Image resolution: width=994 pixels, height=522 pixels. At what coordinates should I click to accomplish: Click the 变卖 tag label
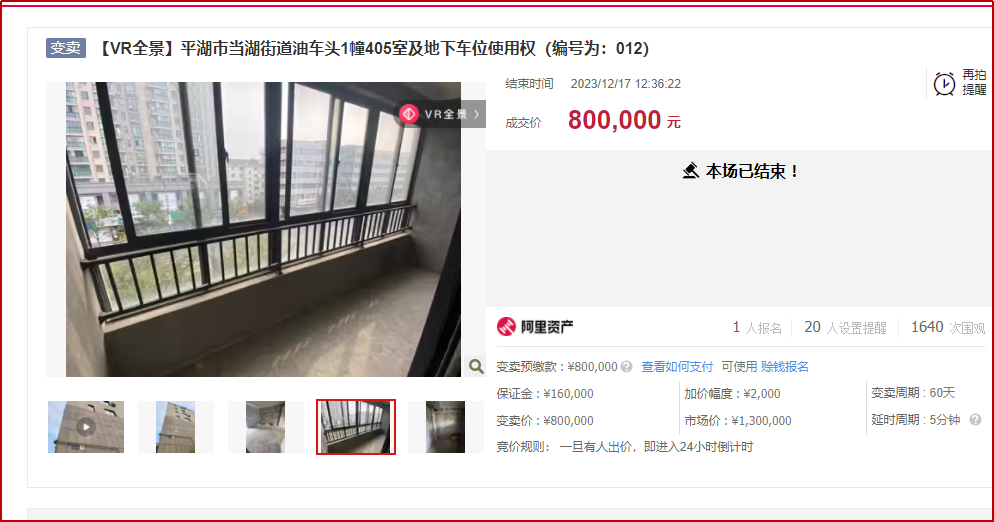coord(66,48)
